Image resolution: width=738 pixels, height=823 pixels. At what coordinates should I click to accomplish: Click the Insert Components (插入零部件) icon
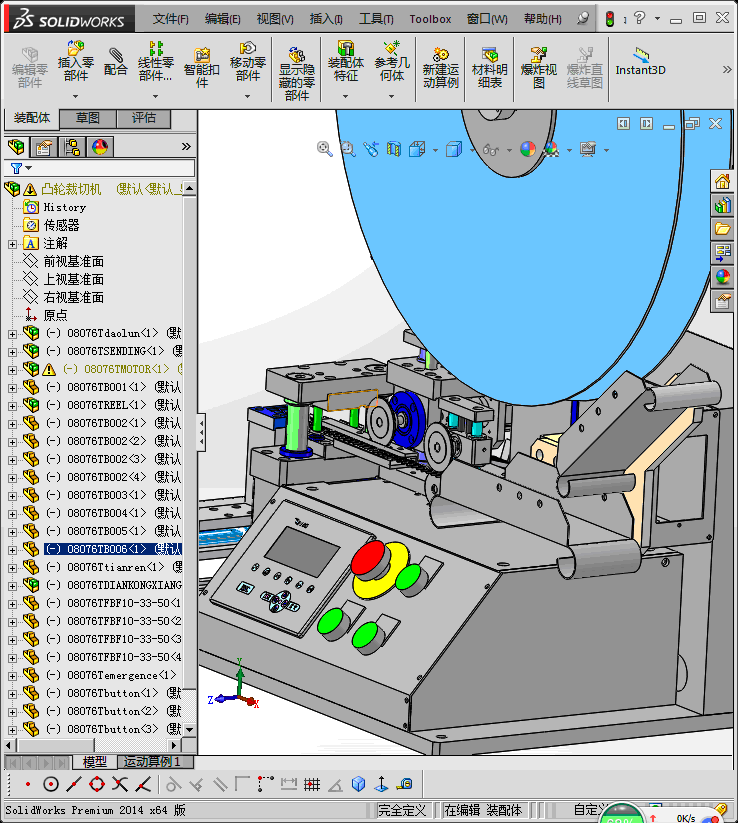tap(76, 60)
